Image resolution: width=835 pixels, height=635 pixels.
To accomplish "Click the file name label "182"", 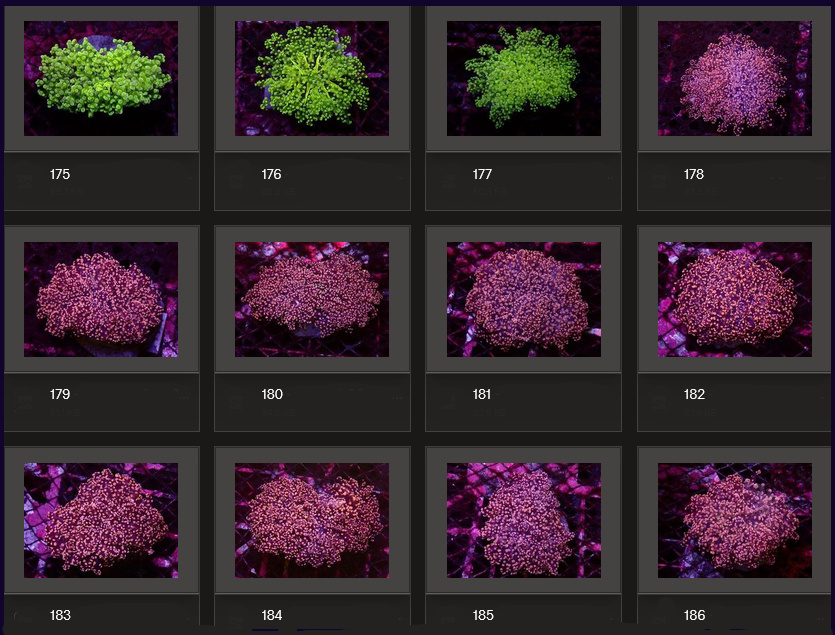I will [694, 394].
